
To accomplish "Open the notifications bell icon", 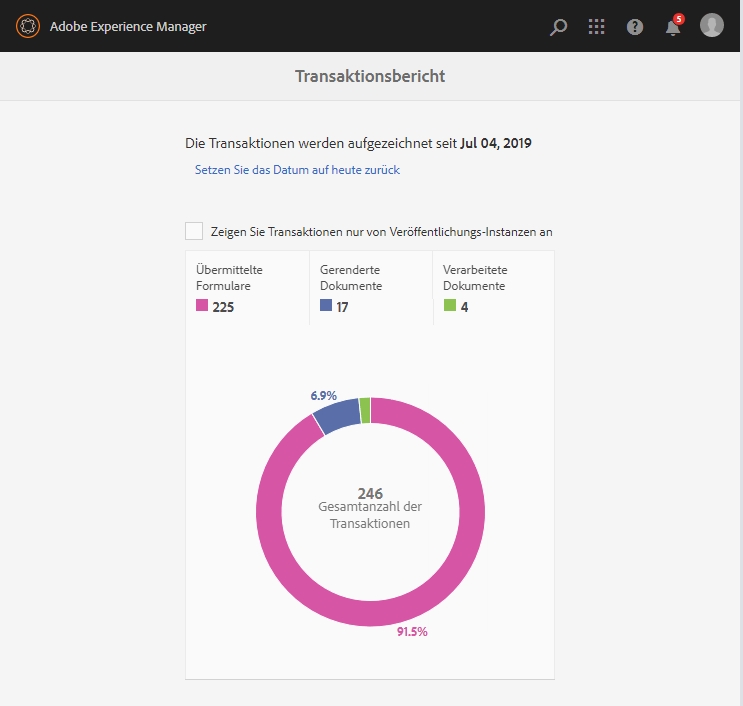I will [x=672, y=28].
